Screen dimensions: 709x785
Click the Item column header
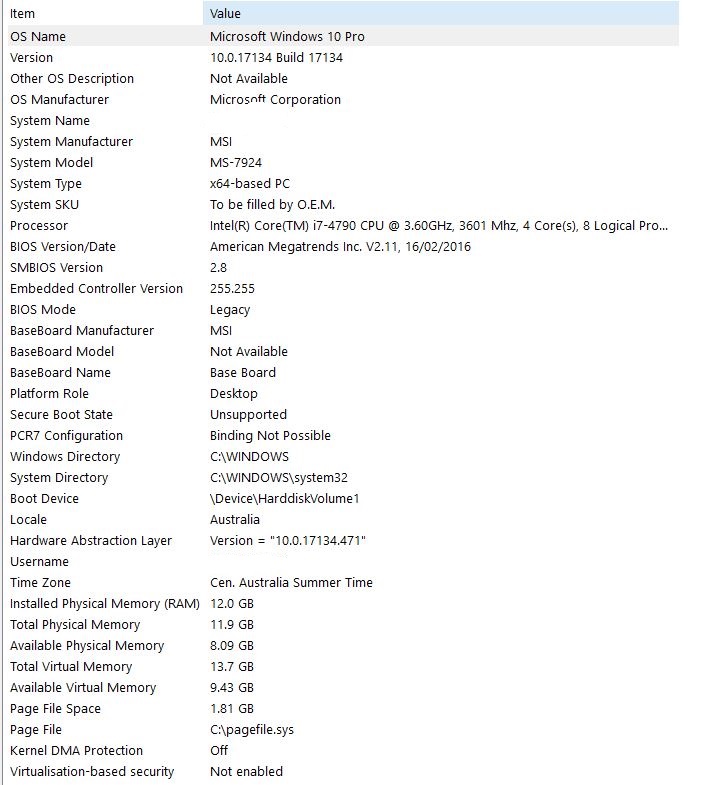coord(106,14)
